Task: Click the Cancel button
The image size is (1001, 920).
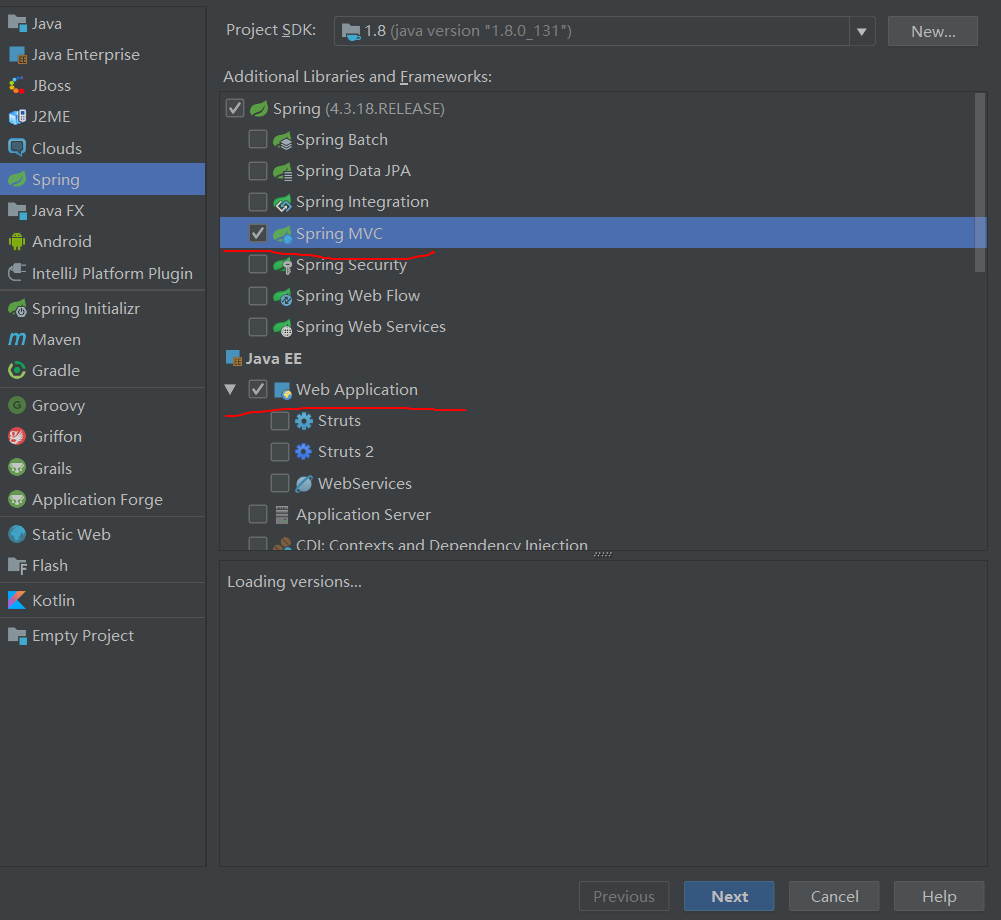Action: click(x=834, y=896)
